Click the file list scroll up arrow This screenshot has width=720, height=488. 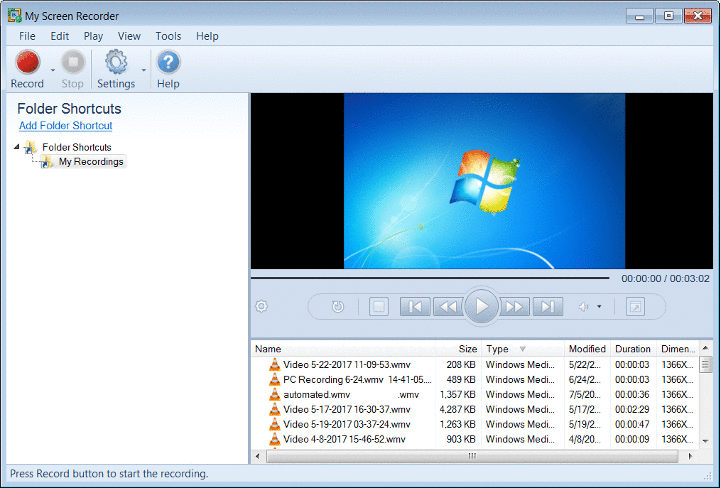coord(705,348)
